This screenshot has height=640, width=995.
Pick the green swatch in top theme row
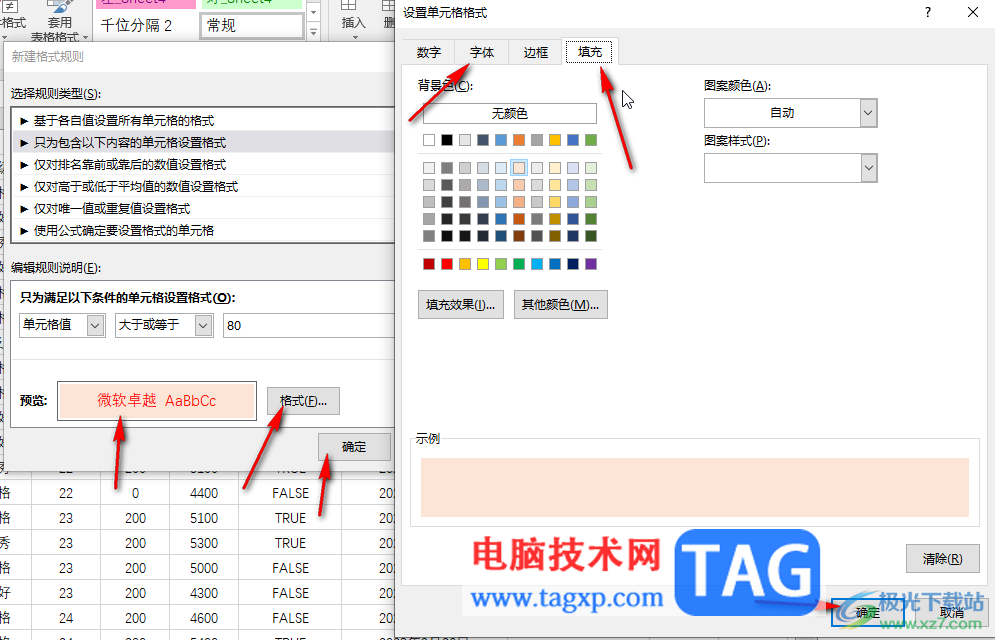[591, 140]
